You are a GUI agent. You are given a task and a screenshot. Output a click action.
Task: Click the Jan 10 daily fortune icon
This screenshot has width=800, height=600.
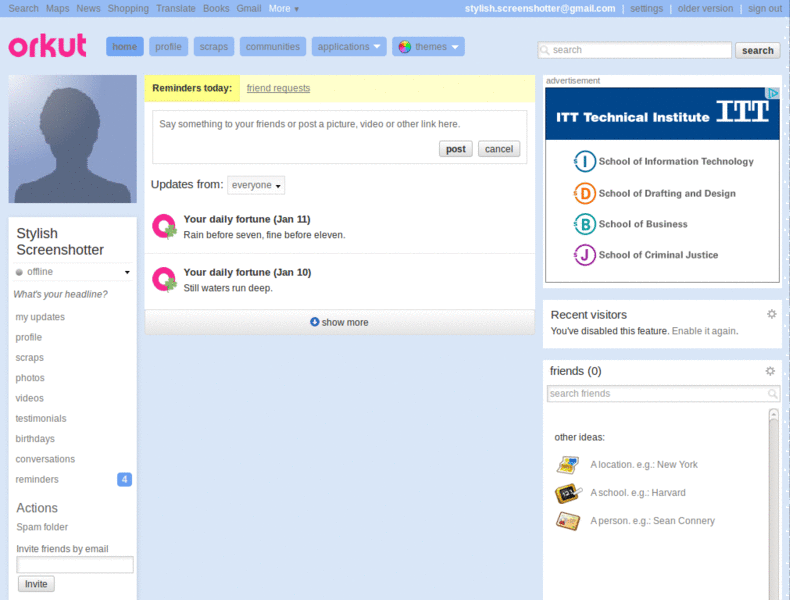pos(164,280)
